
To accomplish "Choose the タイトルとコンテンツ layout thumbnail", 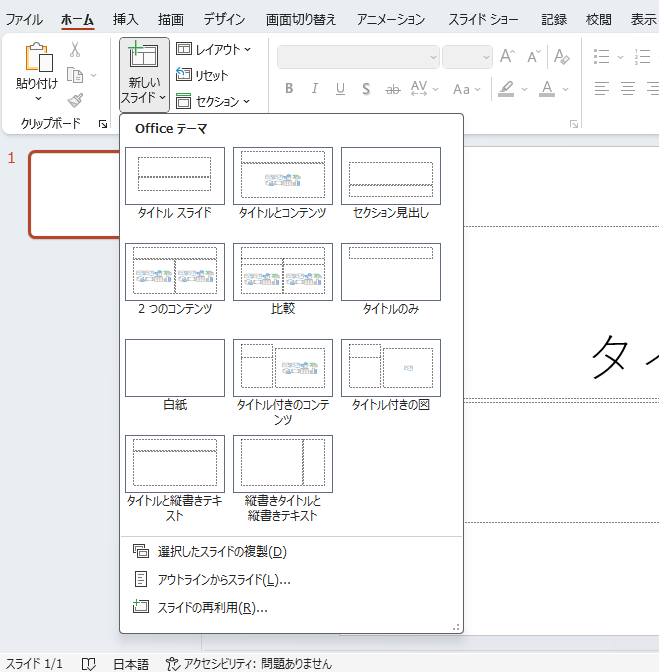I will tap(283, 176).
